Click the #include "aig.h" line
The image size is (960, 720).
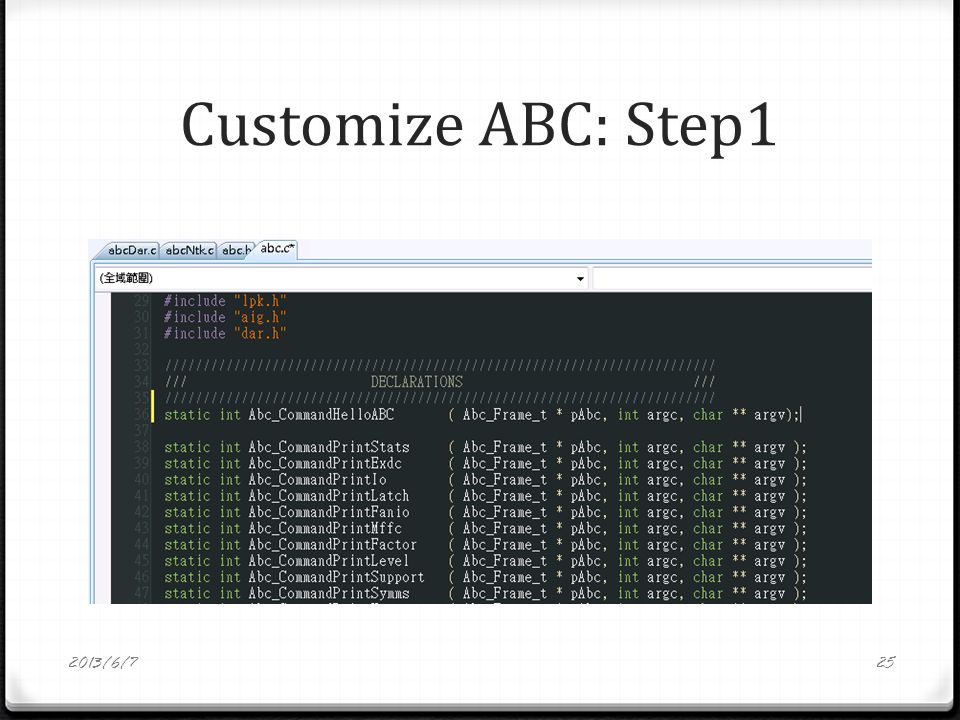225,317
